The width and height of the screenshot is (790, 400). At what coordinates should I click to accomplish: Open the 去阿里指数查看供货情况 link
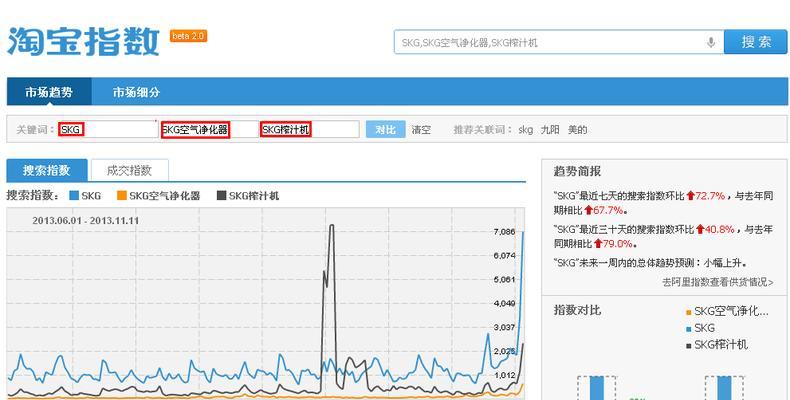pos(717,282)
